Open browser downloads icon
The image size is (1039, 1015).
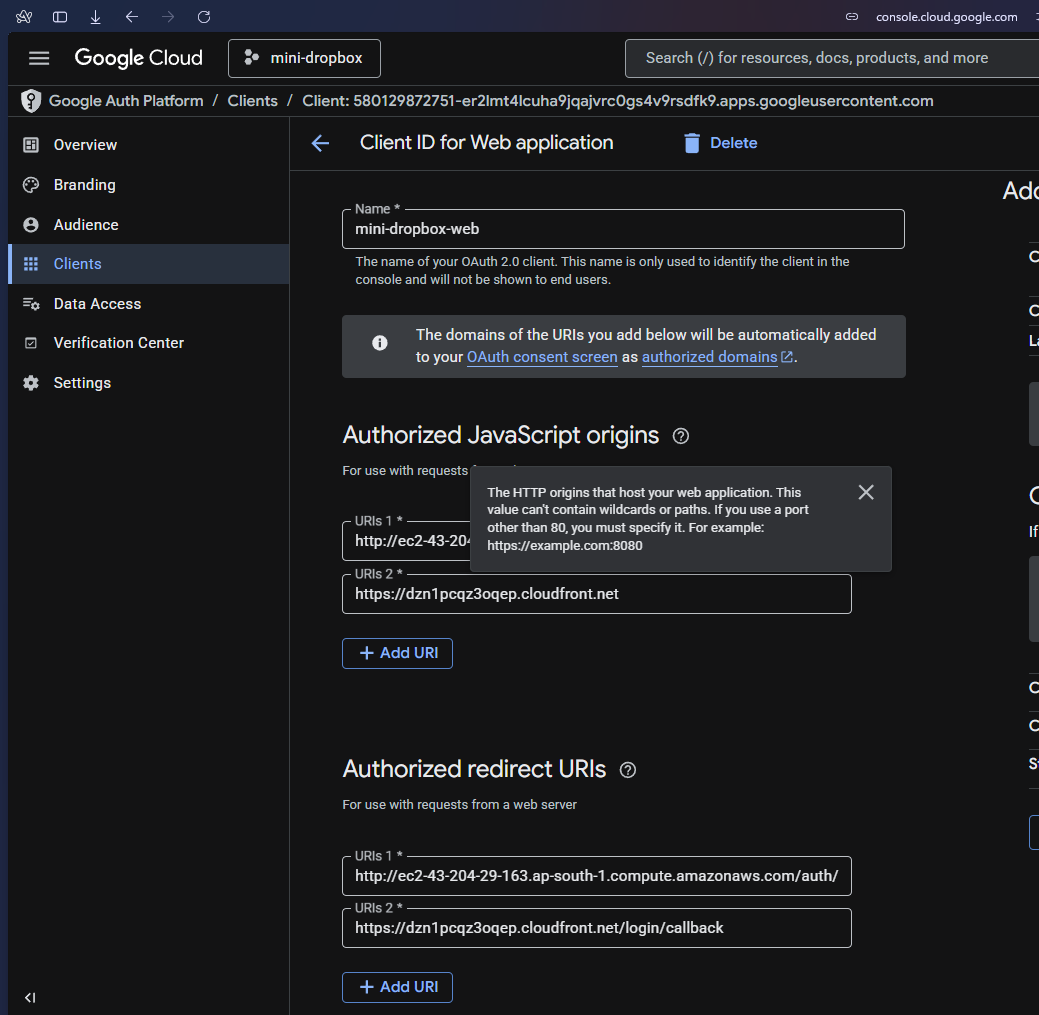tap(96, 17)
